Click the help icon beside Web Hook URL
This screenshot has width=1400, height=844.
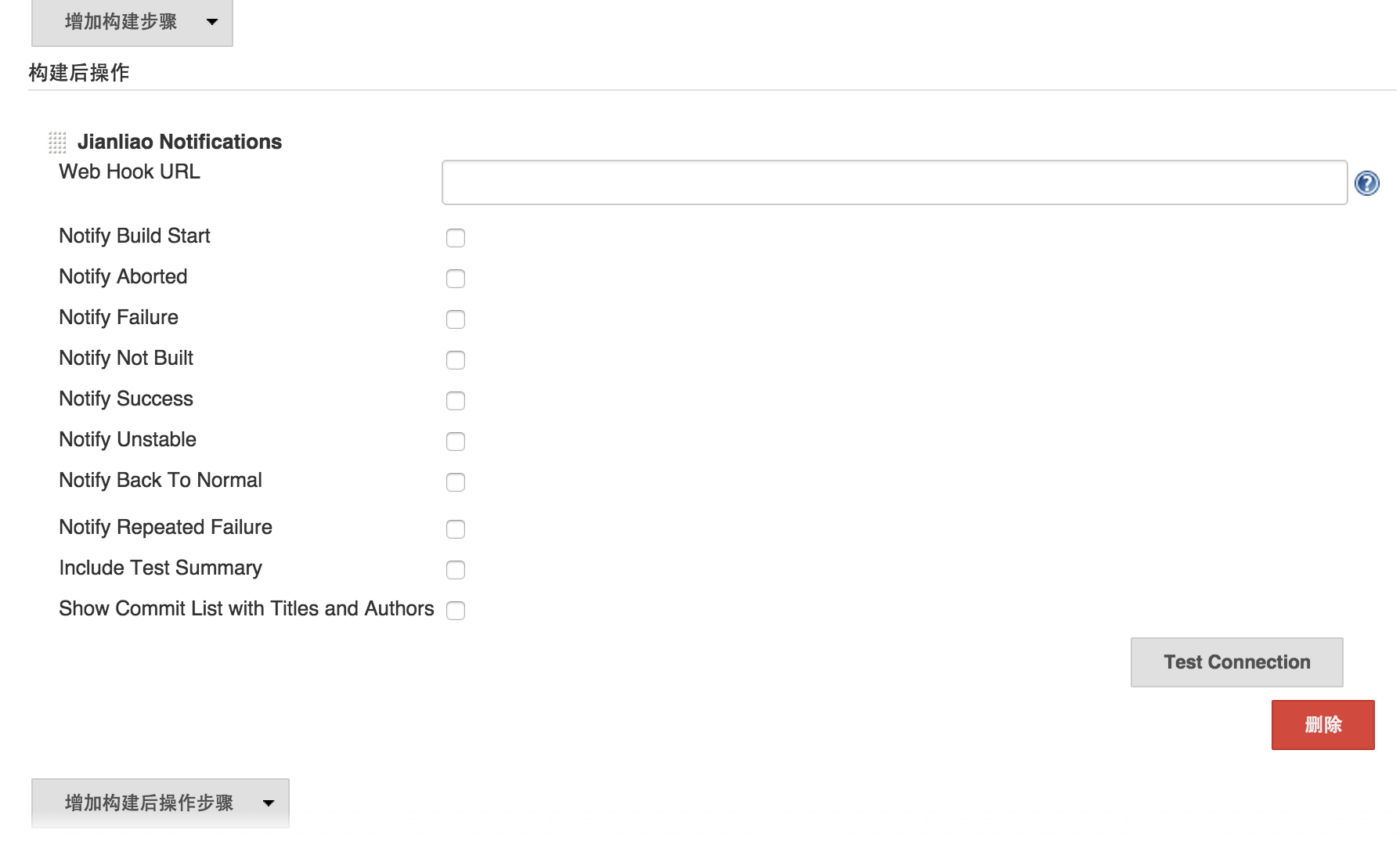click(1366, 183)
